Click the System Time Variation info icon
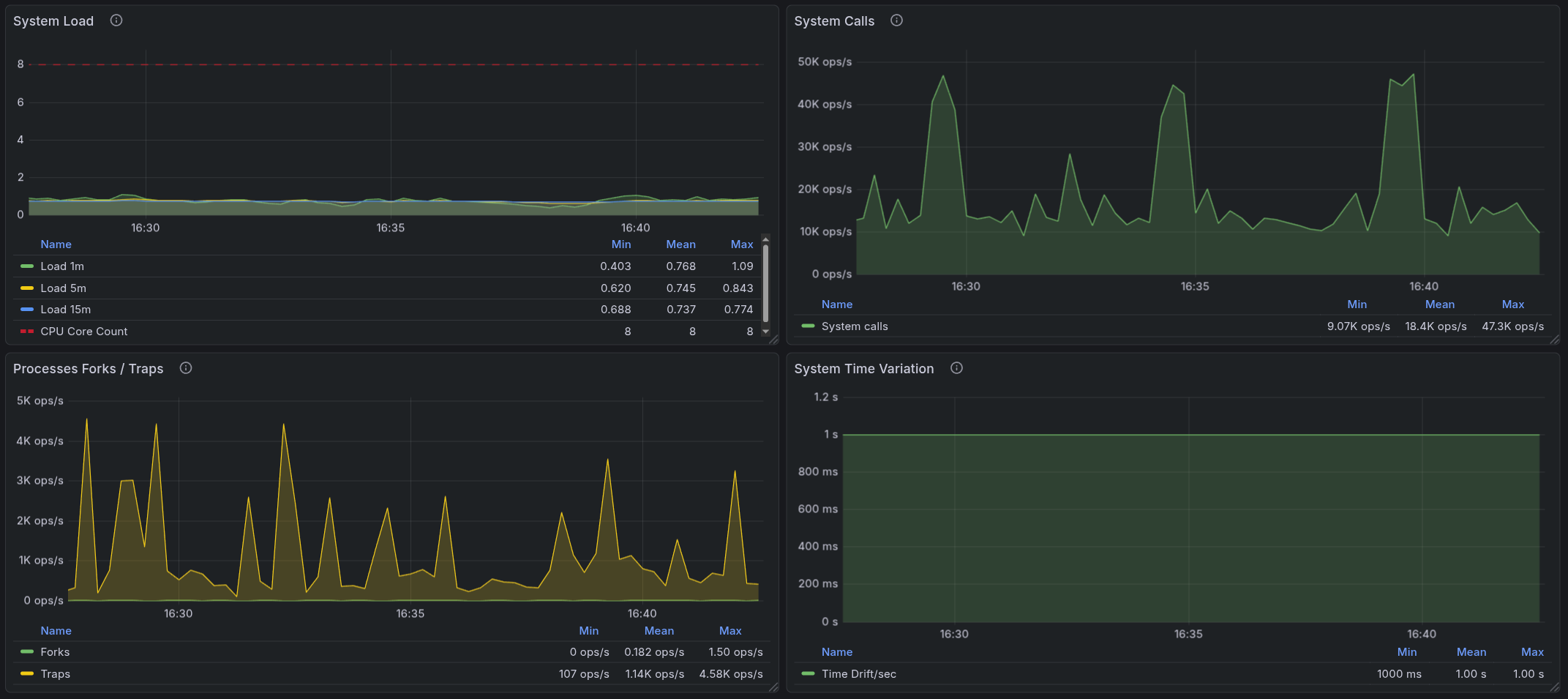The height and width of the screenshot is (699, 1568). pos(956,368)
